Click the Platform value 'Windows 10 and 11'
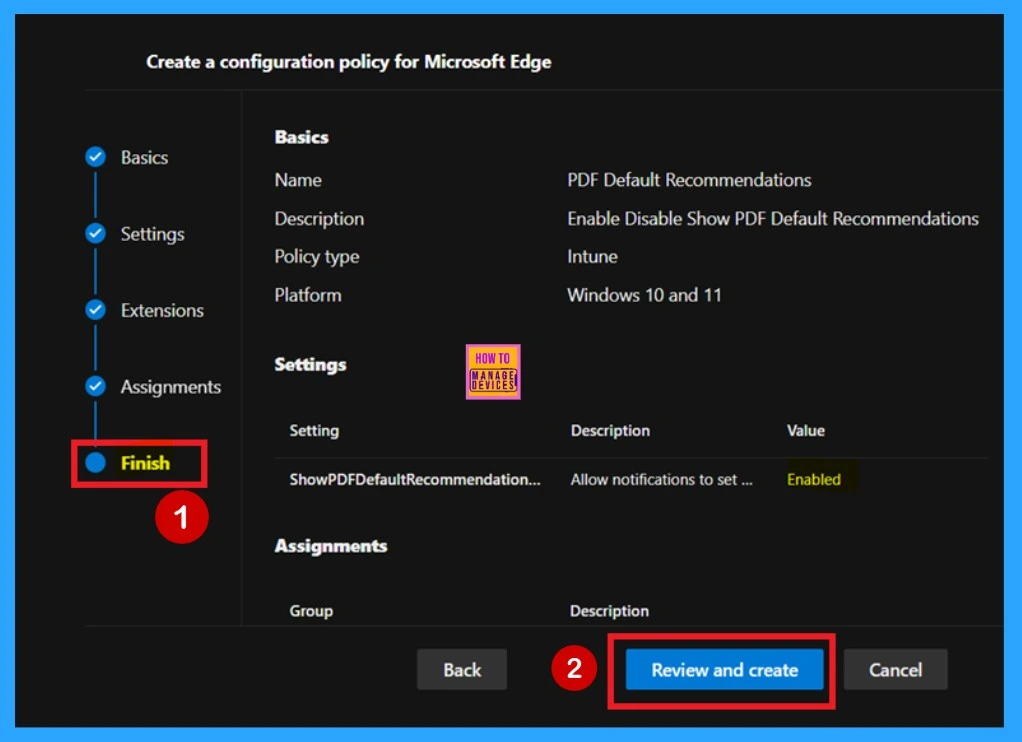Screen dimensions: 1022x742 tap(644, 295)
